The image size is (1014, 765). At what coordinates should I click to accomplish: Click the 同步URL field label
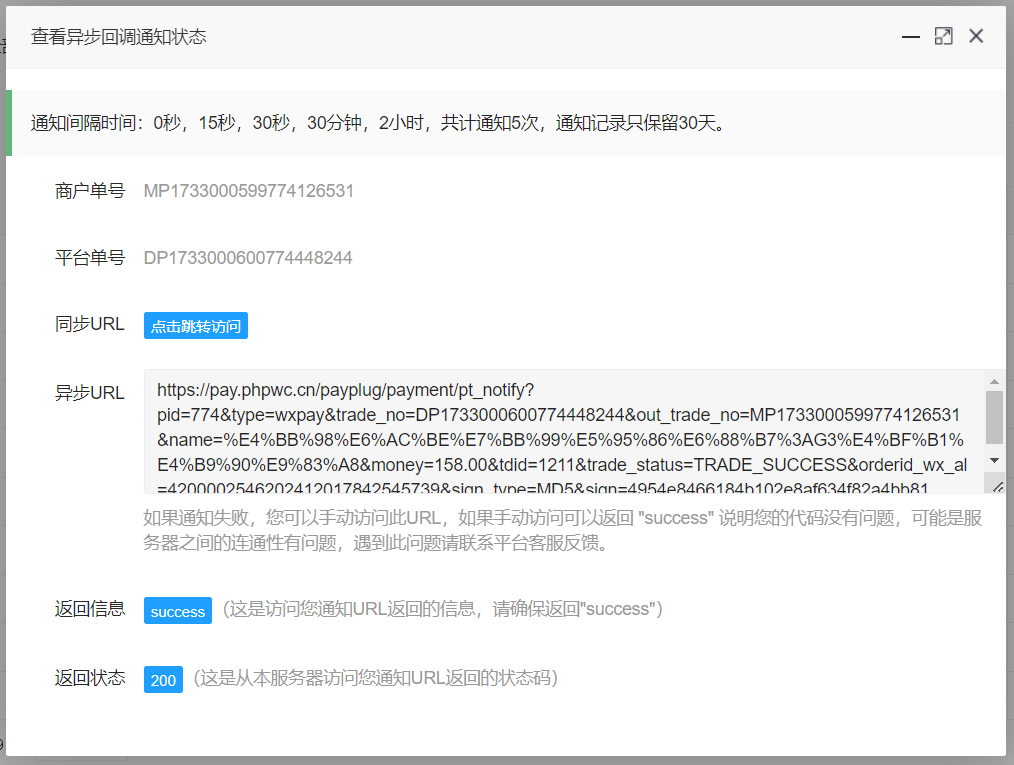click(x=90, y=324)
